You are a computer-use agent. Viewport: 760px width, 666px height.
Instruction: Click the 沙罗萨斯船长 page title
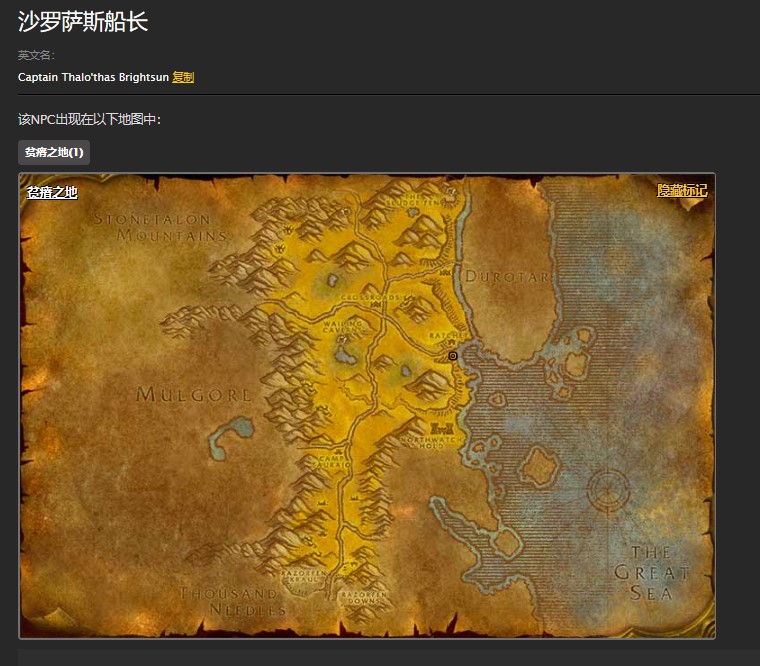(83, 22)
